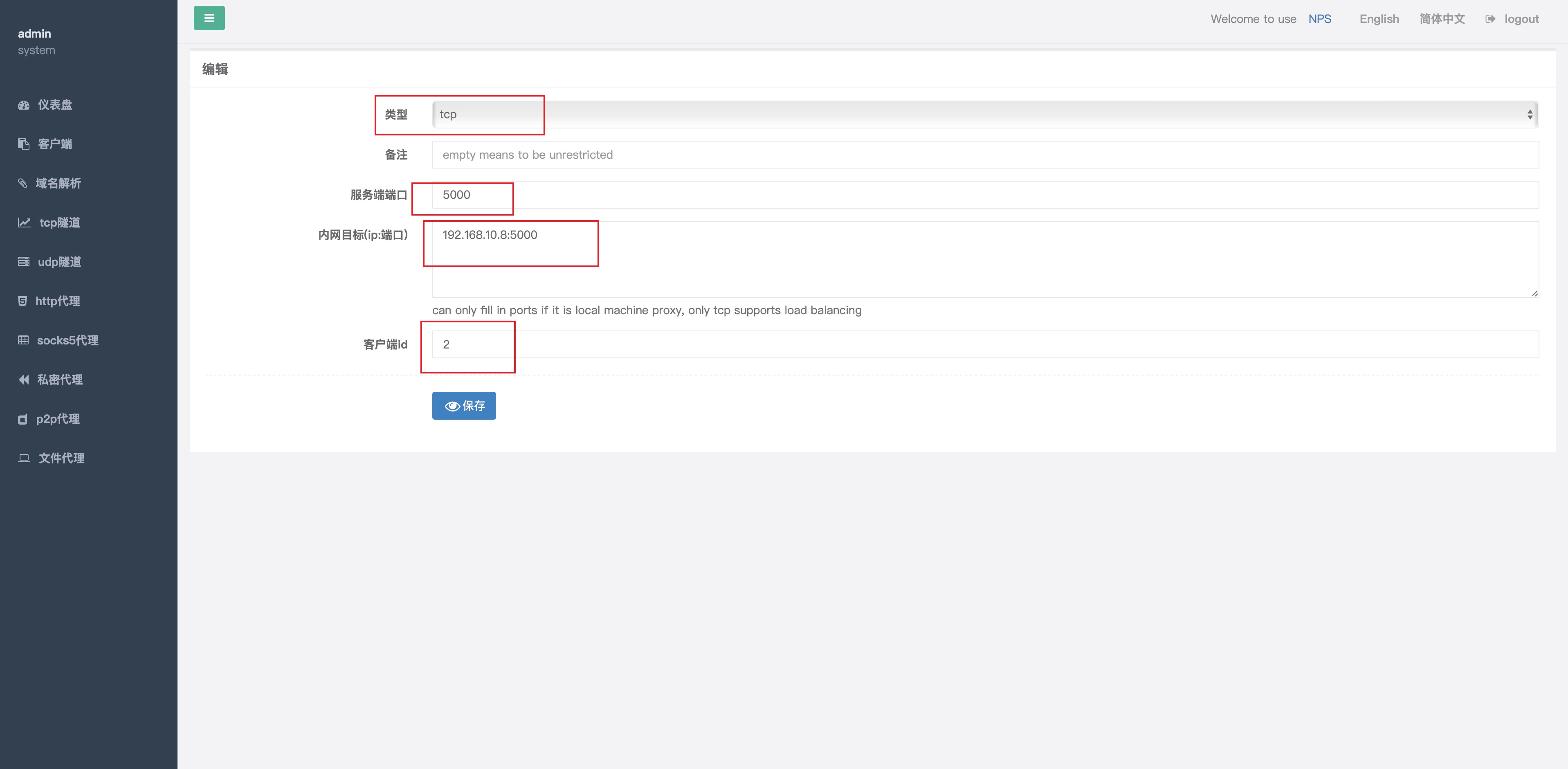This screenshot has width=1568, height=769.
Task: Click the paperclip icon next to 域名解析
Action: 22,183
